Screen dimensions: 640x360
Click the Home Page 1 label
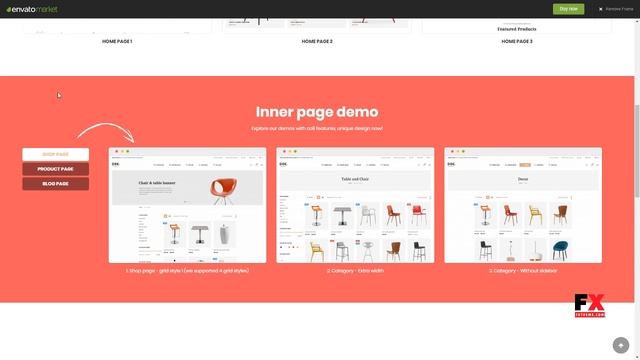117,41
